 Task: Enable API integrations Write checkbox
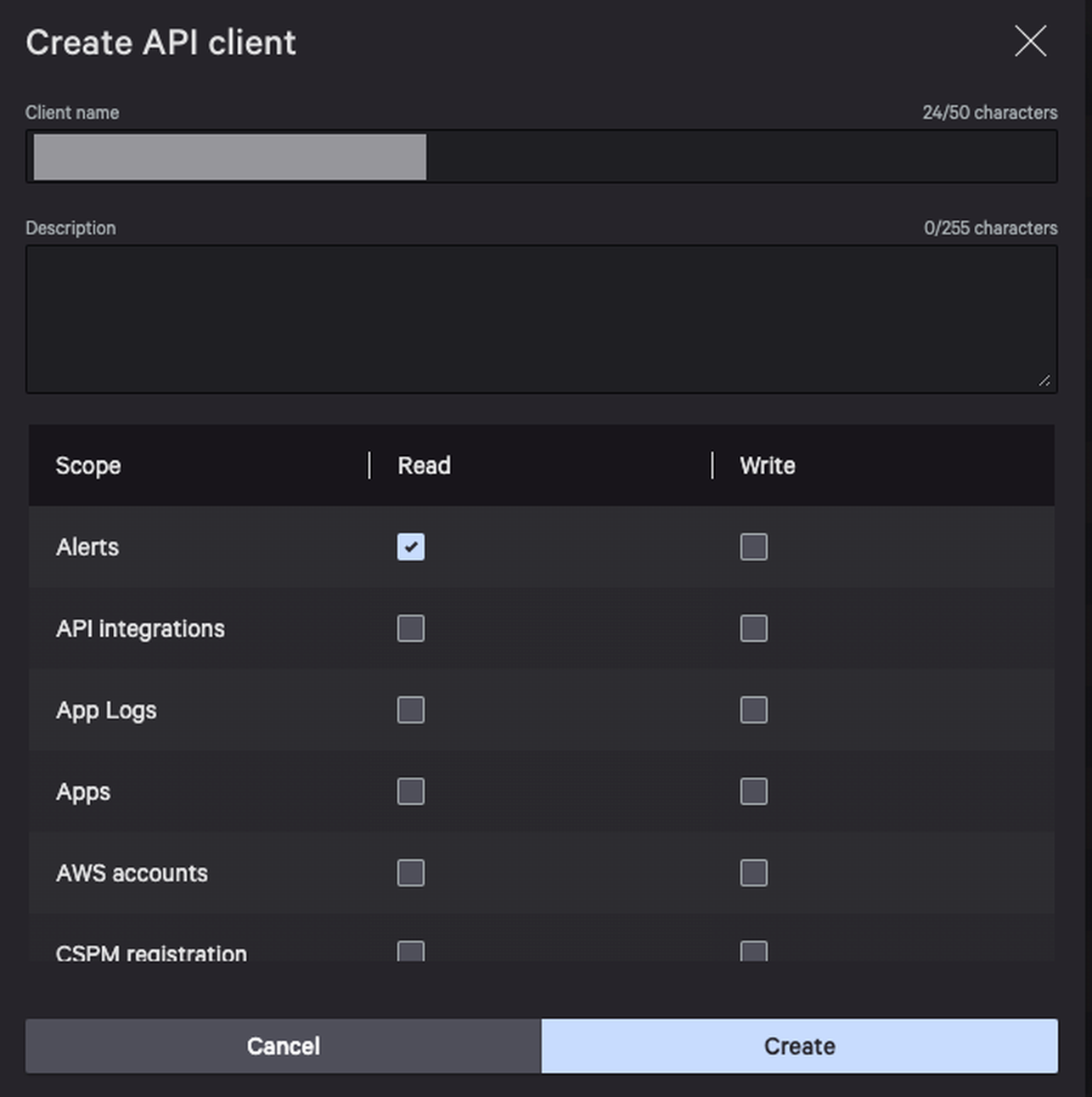coord(754,628)
